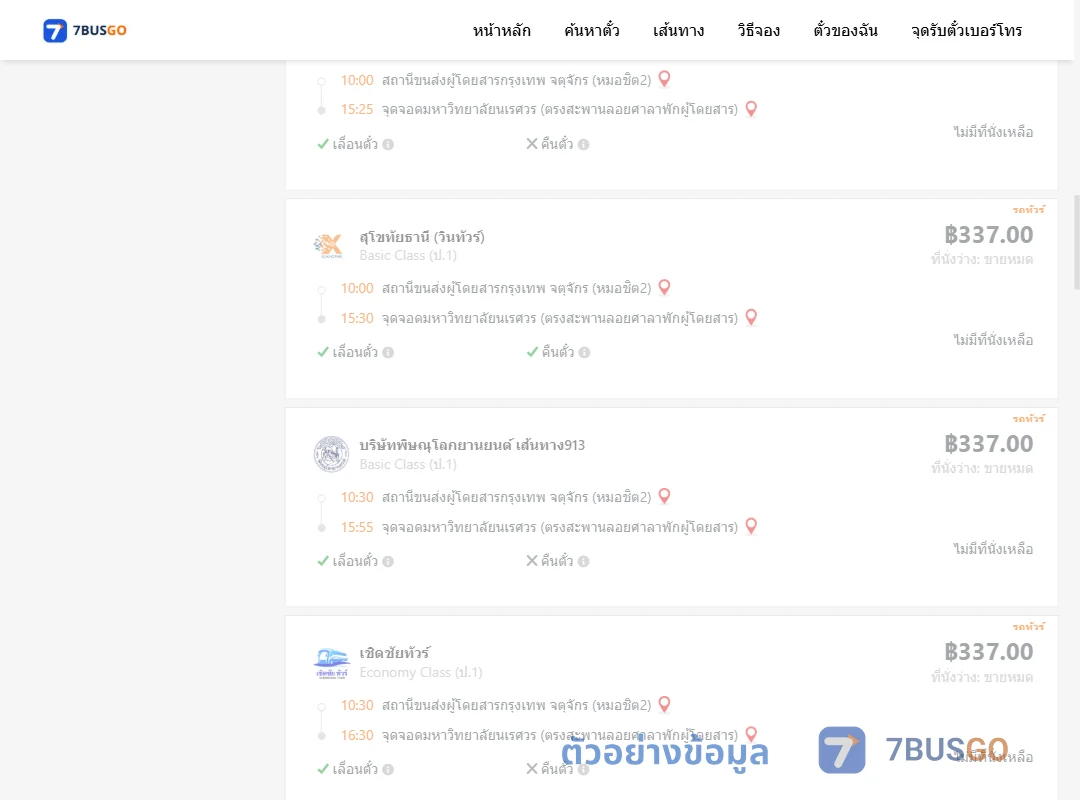Open ตั๋วของฉัน navigation link
Screen dimensions: 1080x800
point(845,30)
